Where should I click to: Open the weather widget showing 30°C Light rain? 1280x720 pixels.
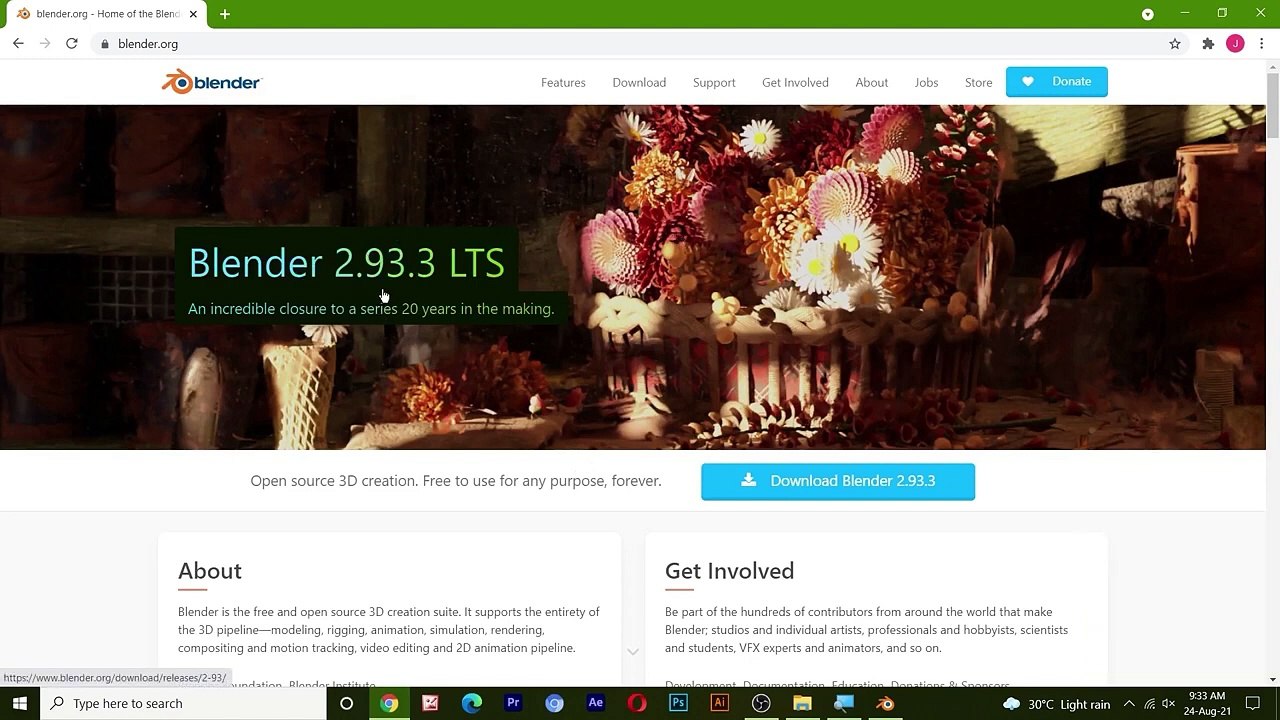click(x=1056, y=704)
